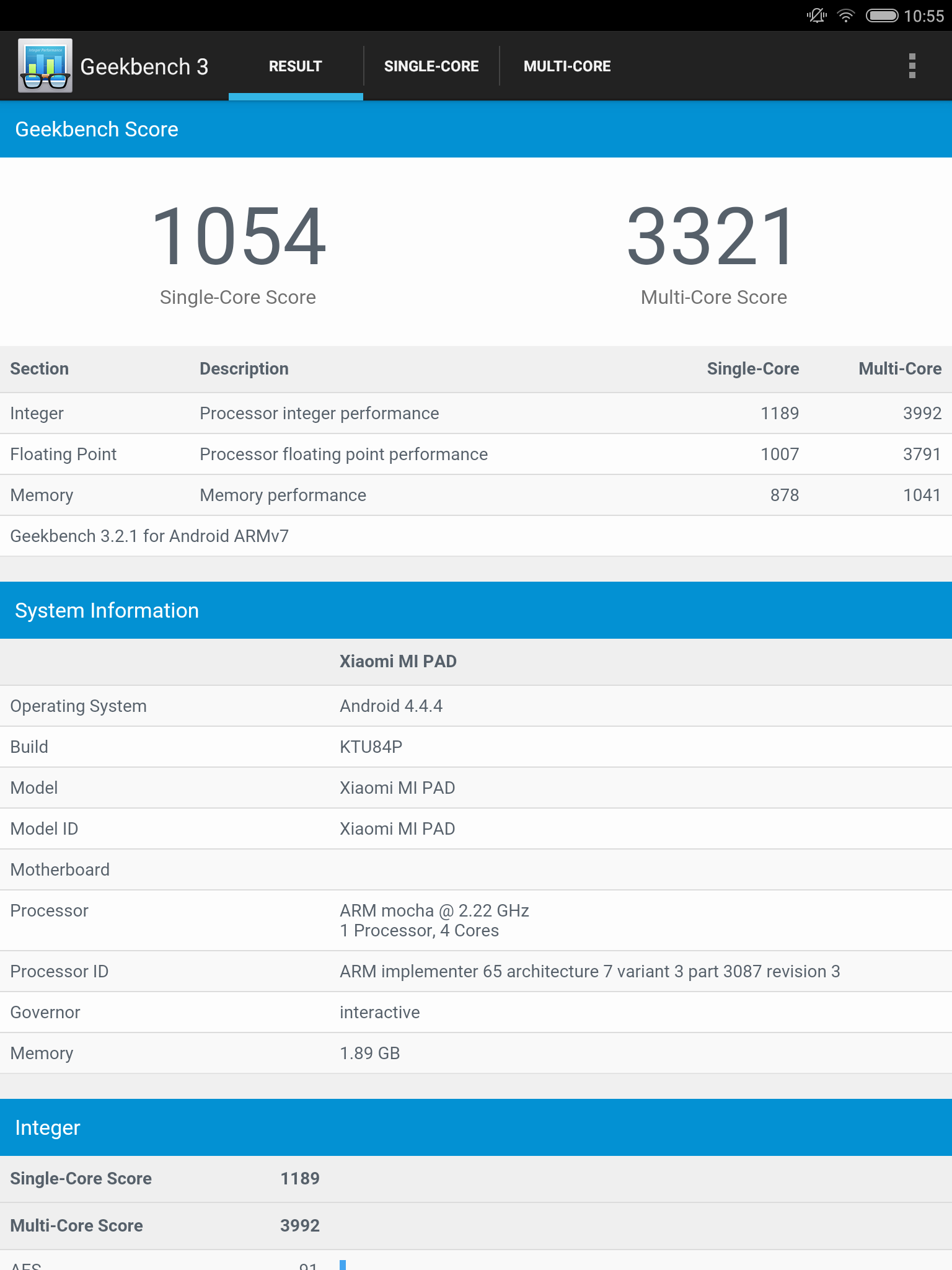Tap the 10:55 clock in status bar

[x=923, y=16]
